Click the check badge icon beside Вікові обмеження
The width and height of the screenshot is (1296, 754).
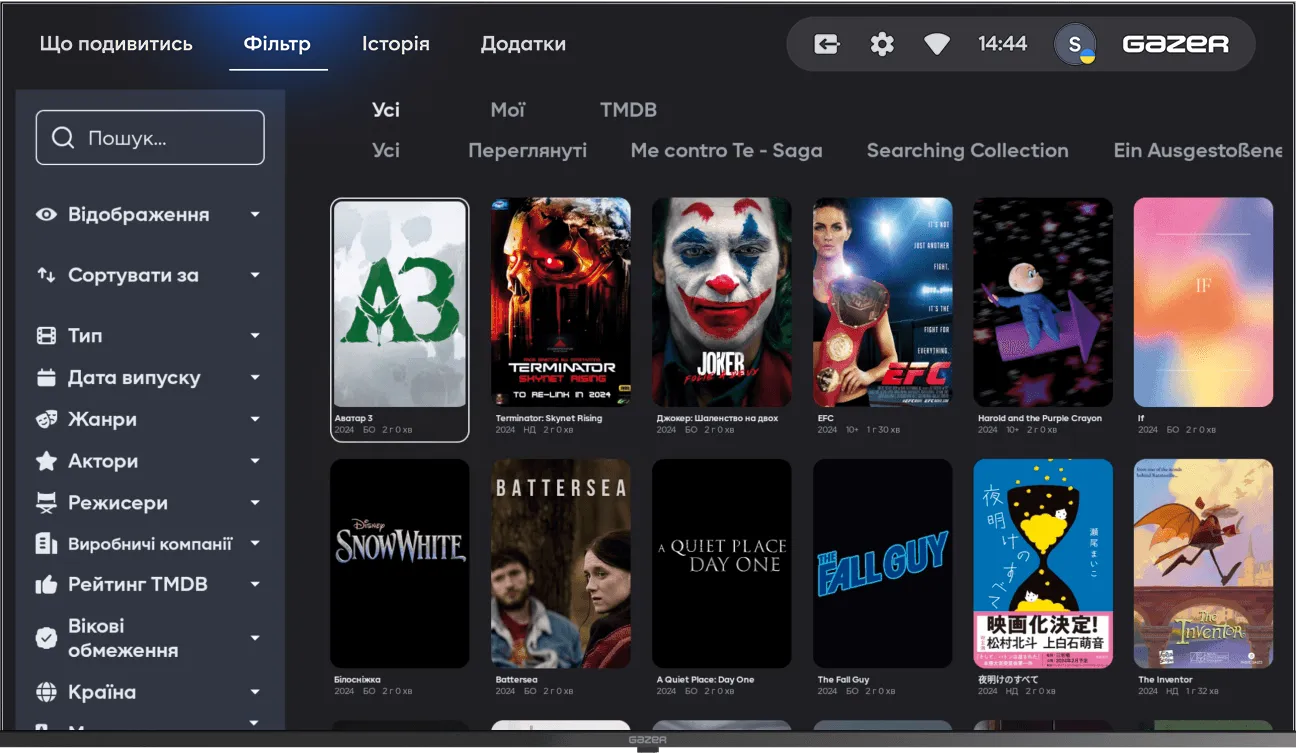pos(46,638)
